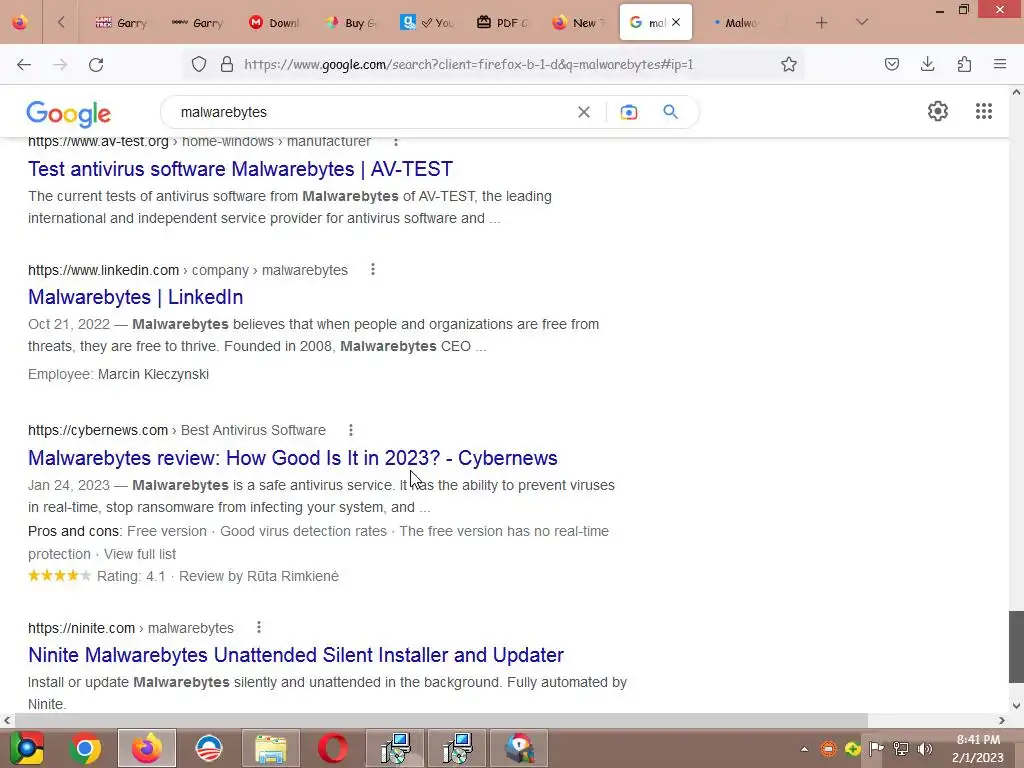Expand the list all tabs chevron
This screenshot has height=768, width=1024.
pyautogui.click(x=862, y=22)
